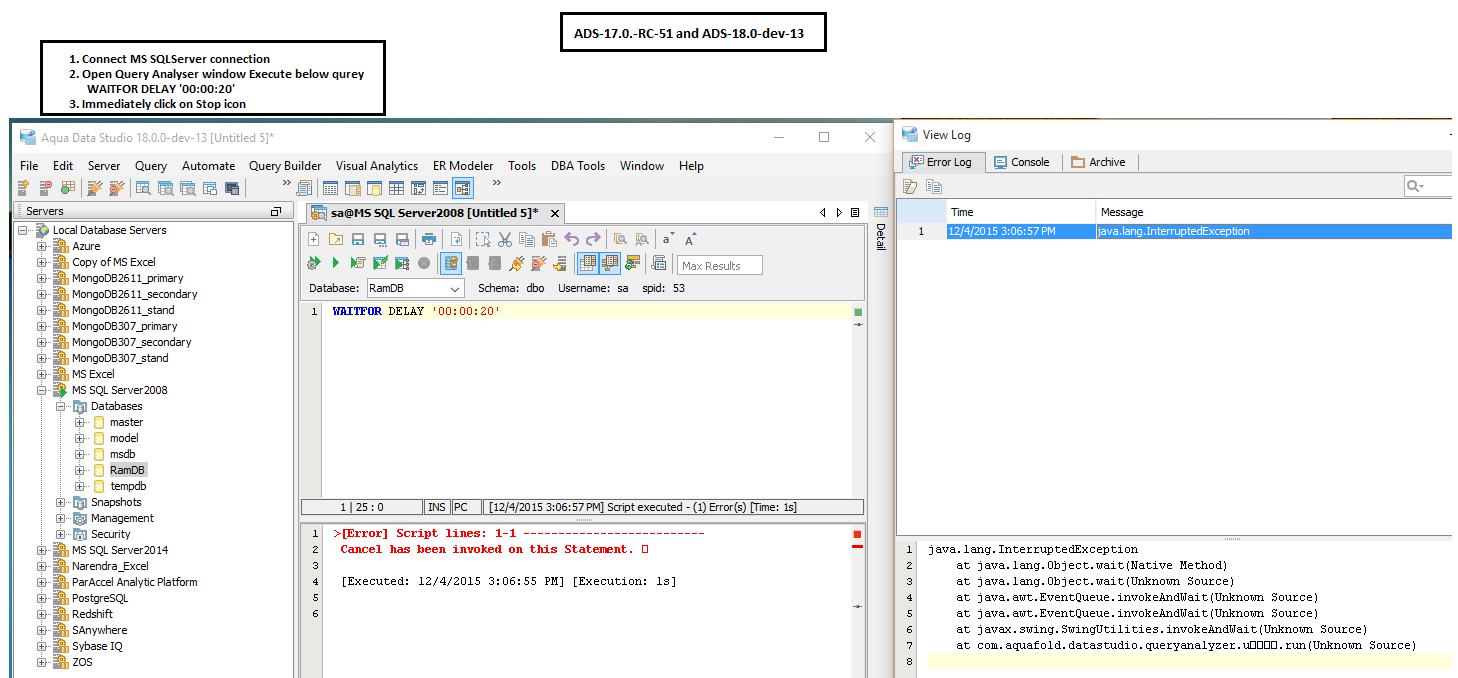The height and width of the screenshot is (678, 1458).
Task: Expand the PostgreSQL server node
Action: click(41, 598)
